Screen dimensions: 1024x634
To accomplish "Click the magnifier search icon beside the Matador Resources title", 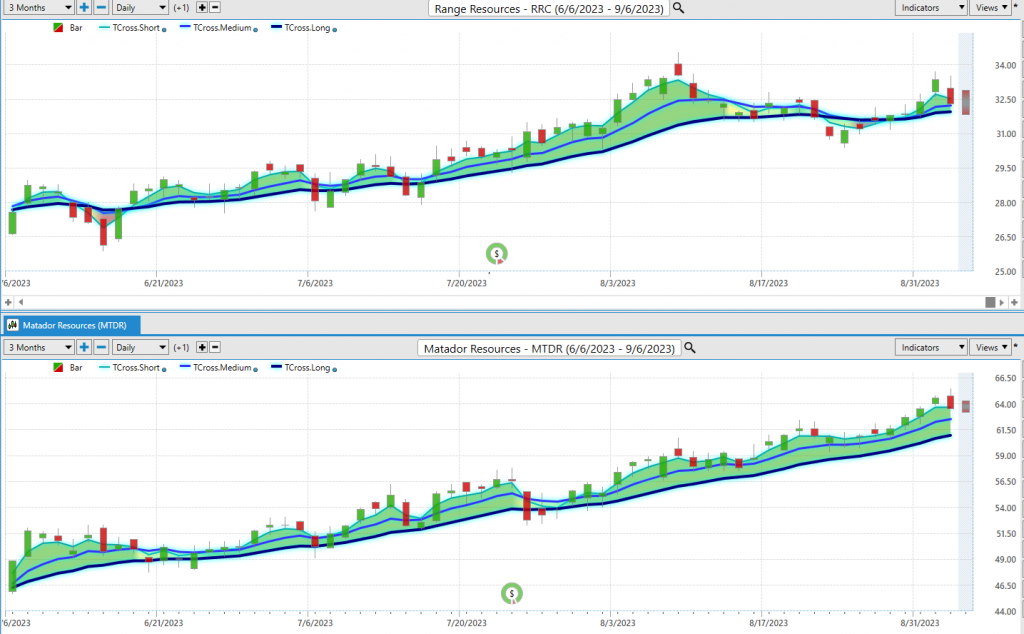I will coord(690,348).
